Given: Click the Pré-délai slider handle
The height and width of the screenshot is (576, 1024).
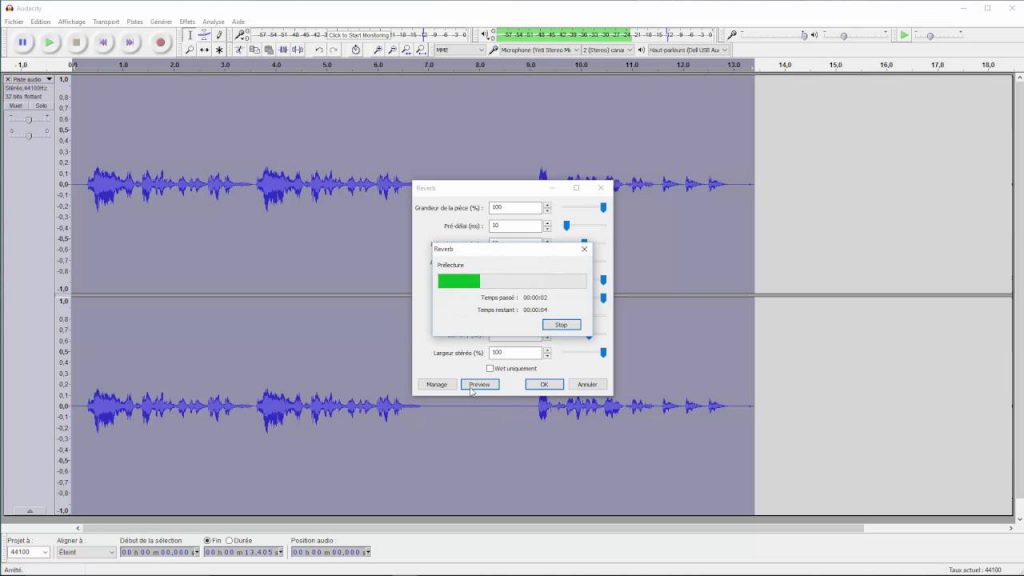Looking at the screenshot, I should [566, 226].
